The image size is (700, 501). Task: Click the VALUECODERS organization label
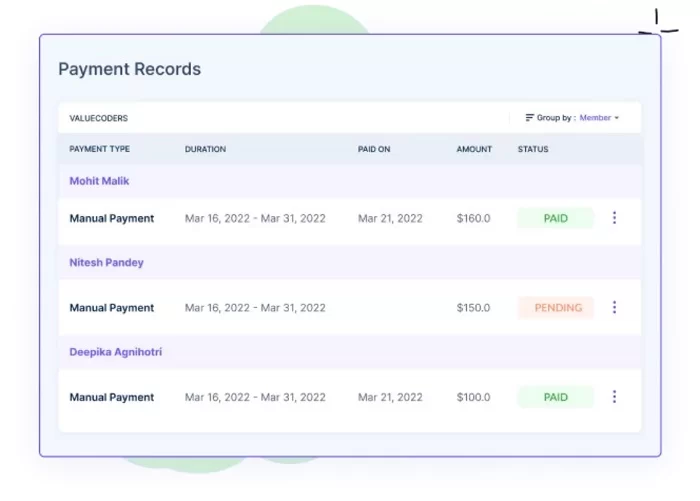click(x=98, y=118)
